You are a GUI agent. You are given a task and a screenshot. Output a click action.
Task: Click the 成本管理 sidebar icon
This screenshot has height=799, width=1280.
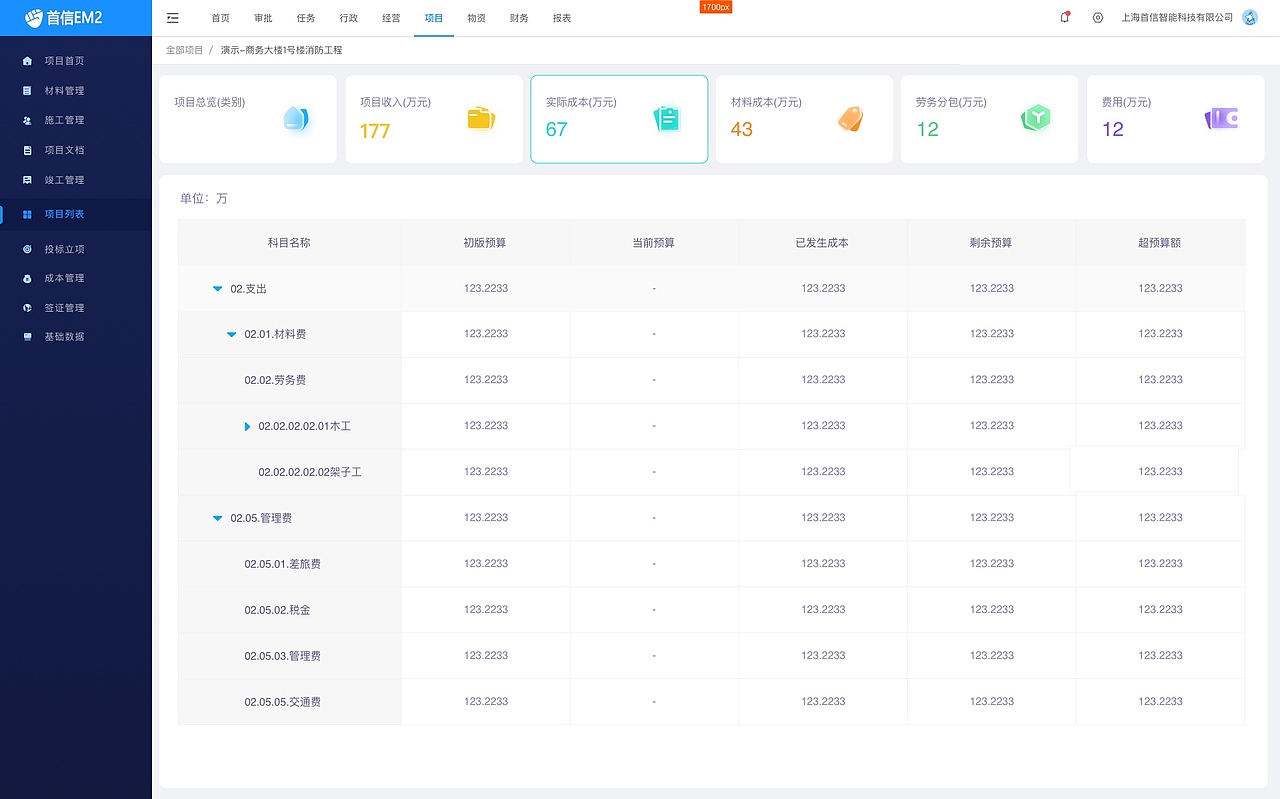coord(27,278)
